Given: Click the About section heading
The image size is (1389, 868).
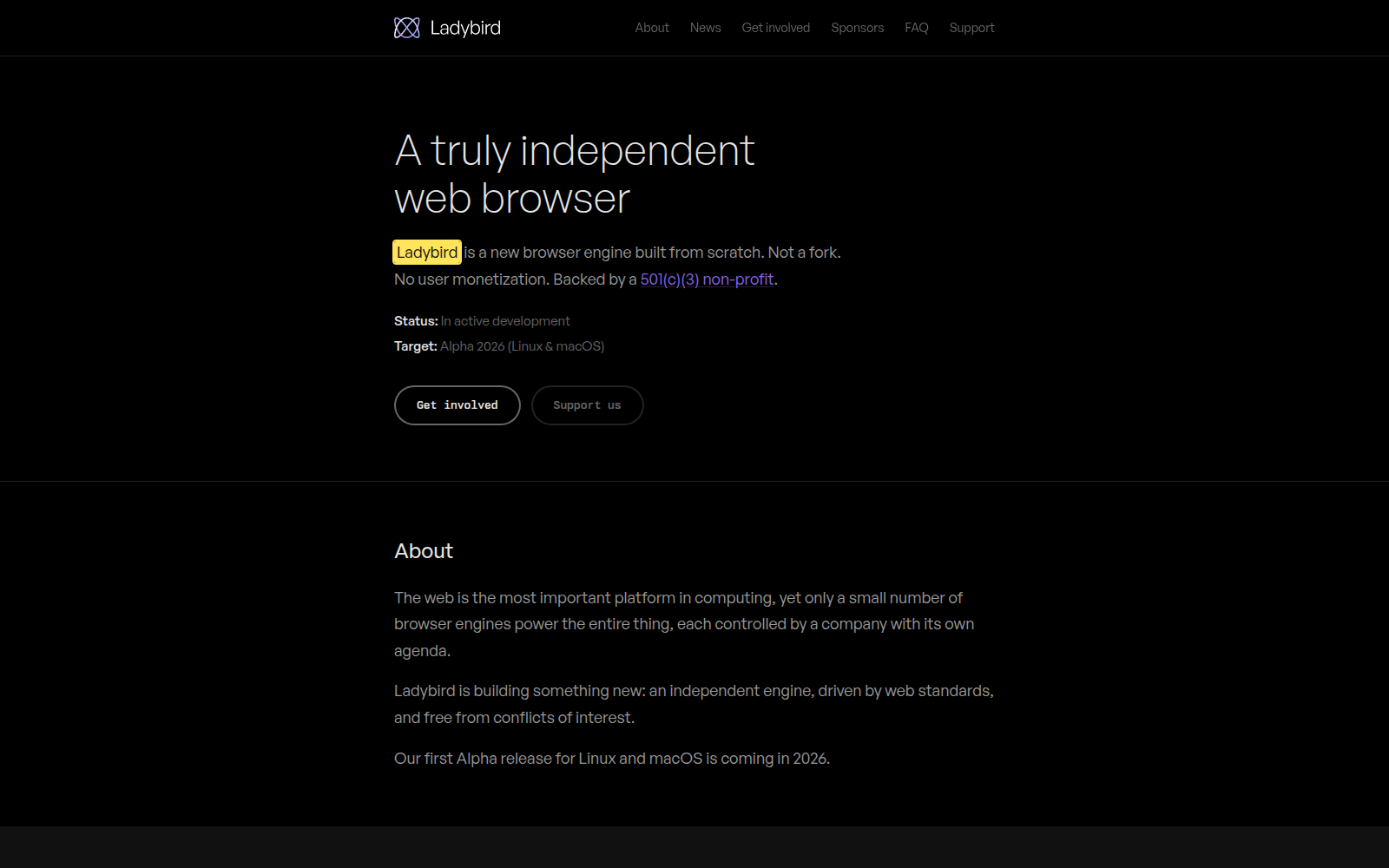Looking at the screenshot, I should coord(424,551).
